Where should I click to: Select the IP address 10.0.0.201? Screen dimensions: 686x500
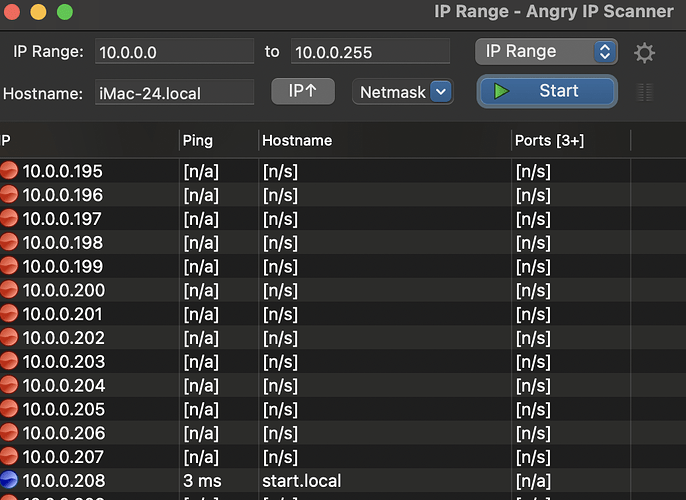[63, 314]
